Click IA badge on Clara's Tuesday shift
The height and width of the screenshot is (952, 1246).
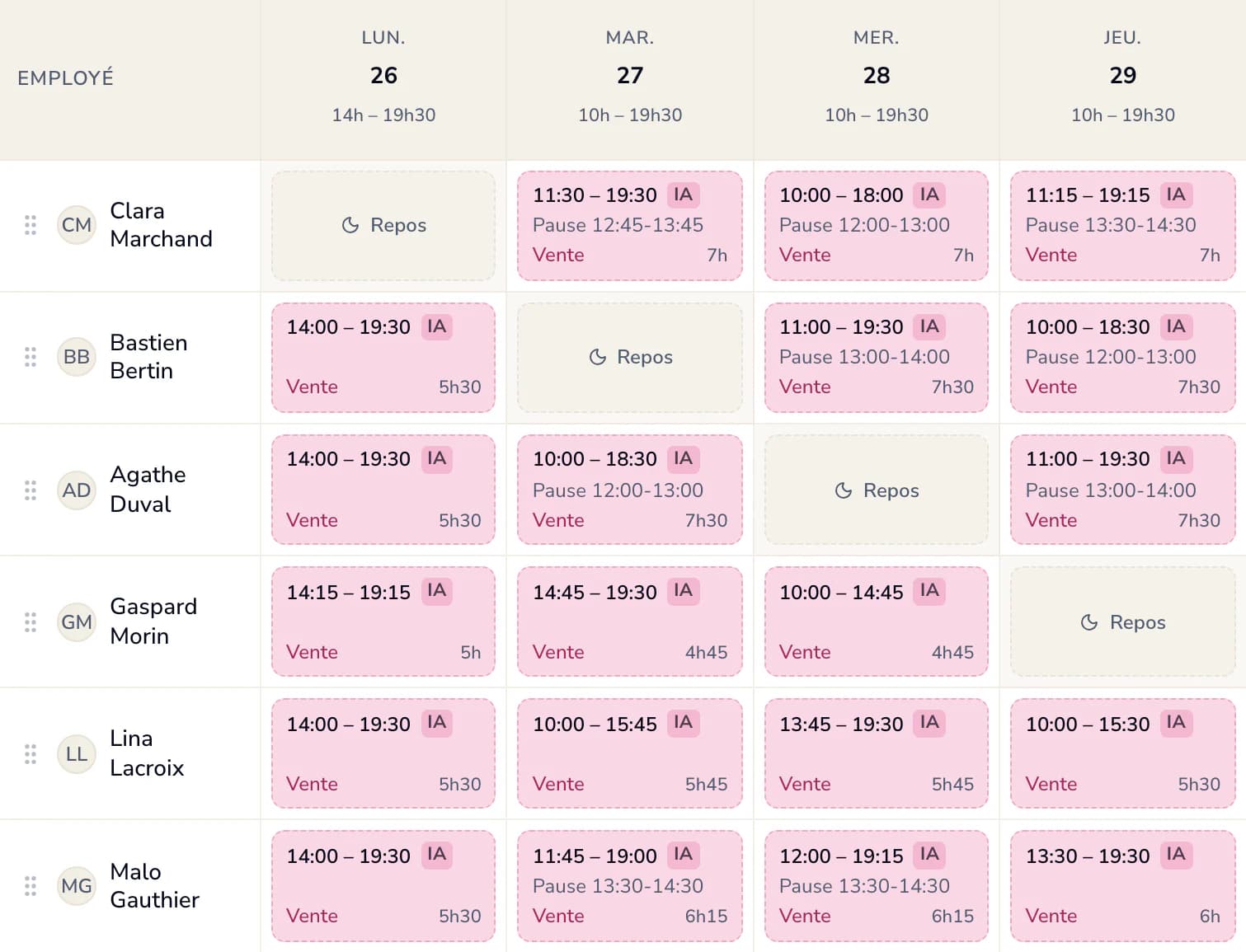pyautogui.click(x=683, y=195)
